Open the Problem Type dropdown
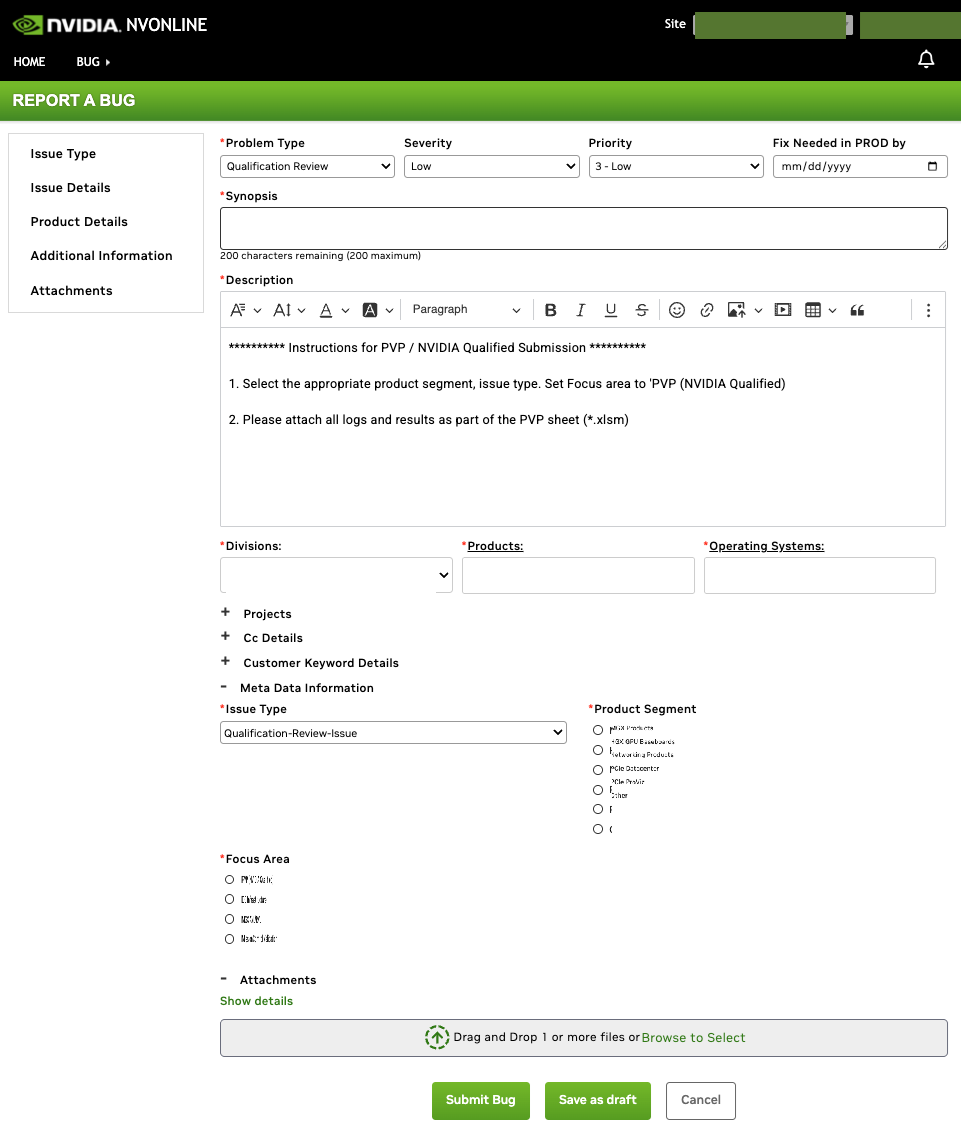 click(307, 167)
